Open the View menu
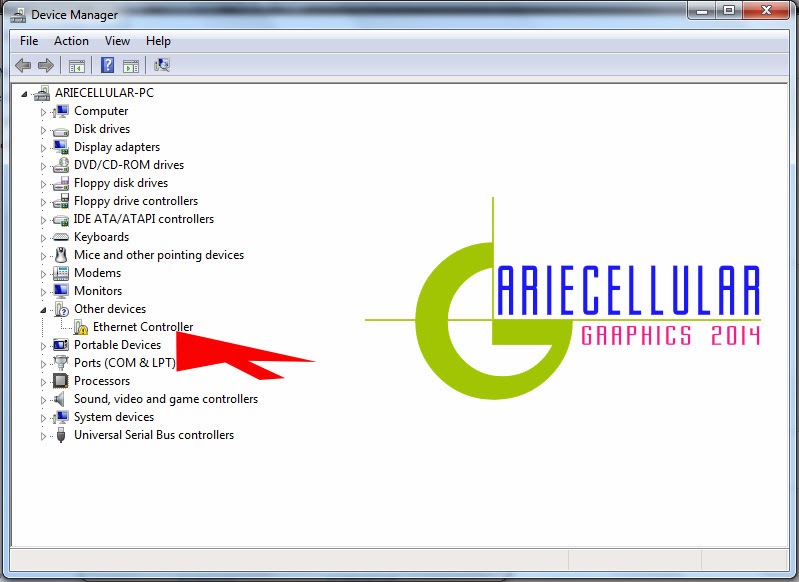Viewport: 799px width, 582px height. pyautogui.click(x=117, y=41)
